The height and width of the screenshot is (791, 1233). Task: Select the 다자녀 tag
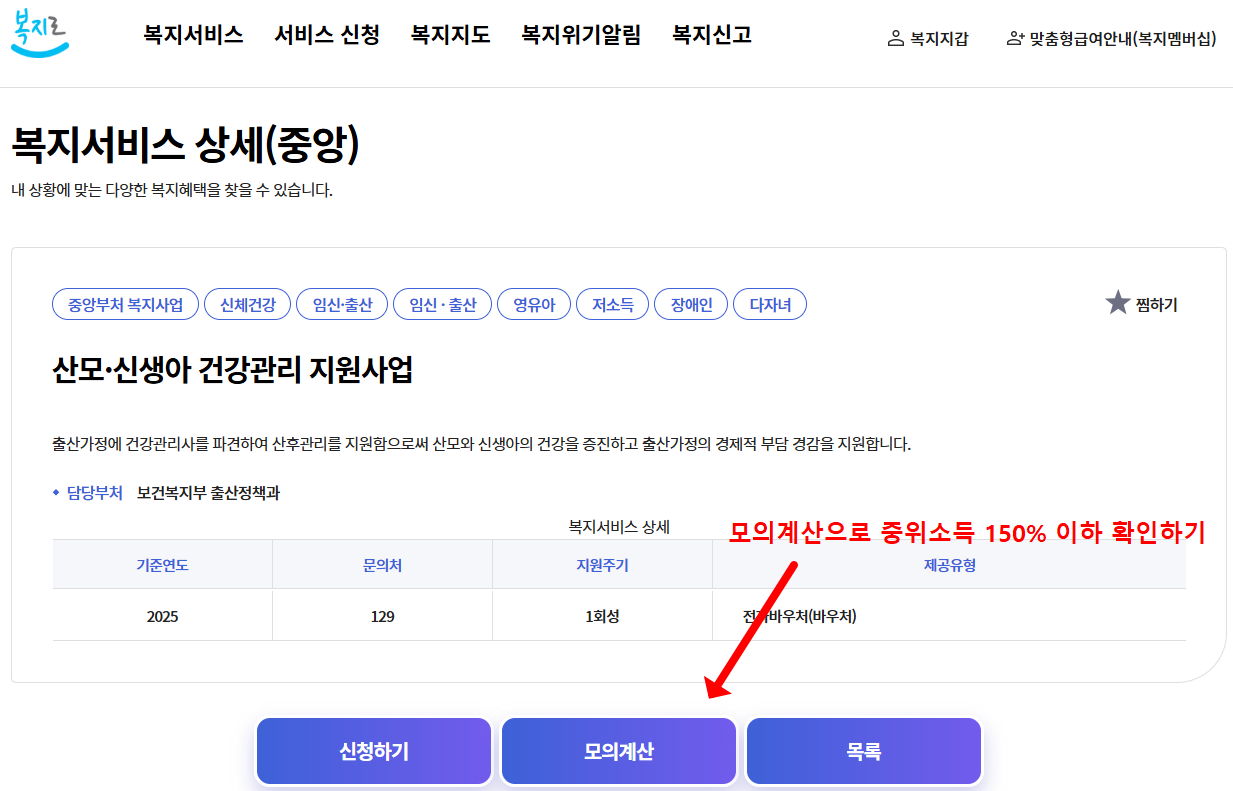pyautogui.click(x=770, y=304)
